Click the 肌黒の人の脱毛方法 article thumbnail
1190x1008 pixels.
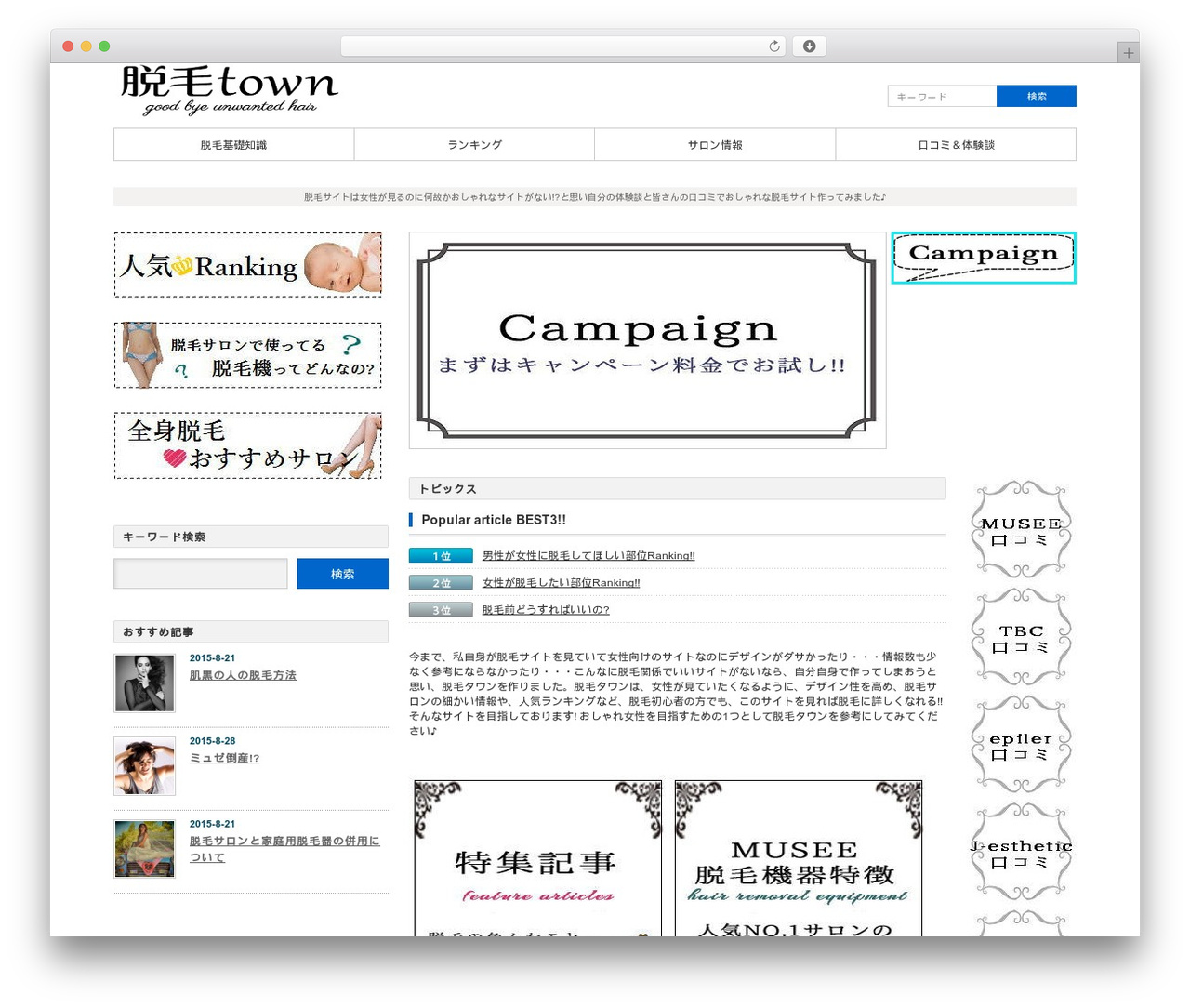pos(144,683)
